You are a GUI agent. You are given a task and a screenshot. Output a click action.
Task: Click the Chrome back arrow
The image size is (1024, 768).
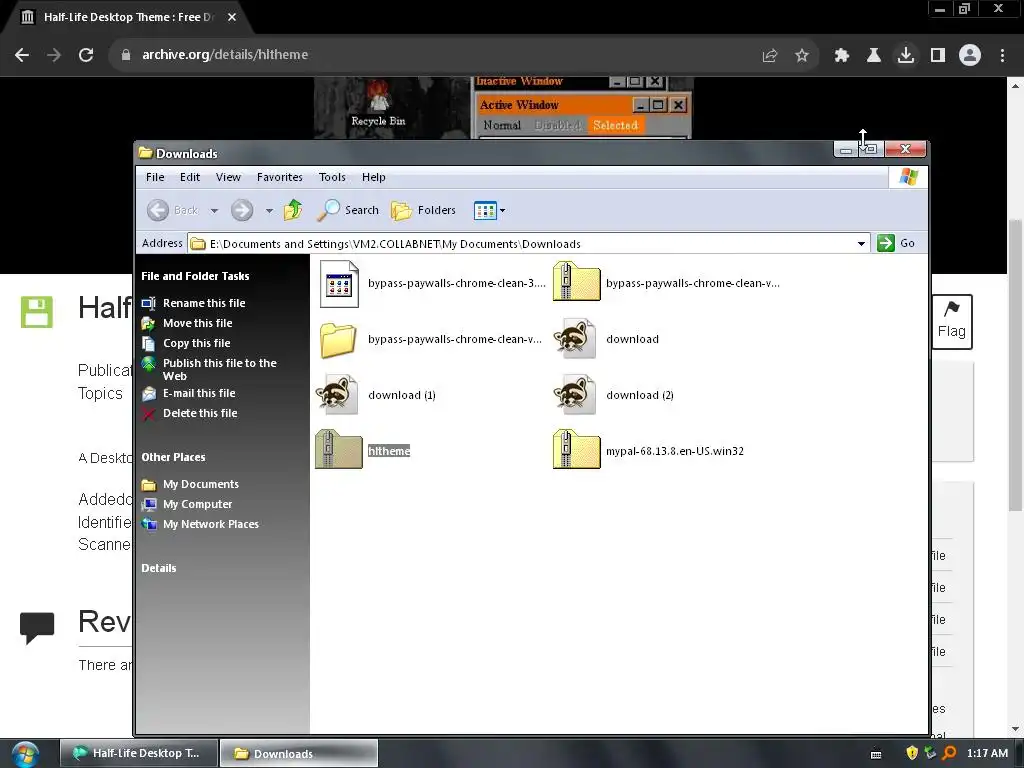pyautogui.click(x=22, y=55)
